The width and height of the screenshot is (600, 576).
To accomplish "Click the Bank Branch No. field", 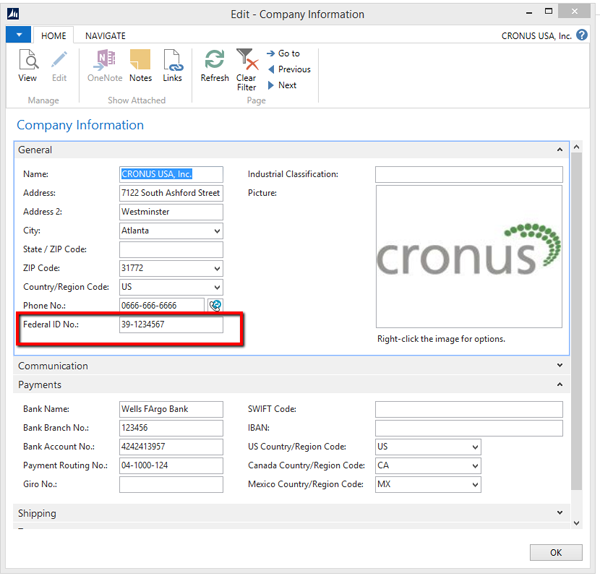I will pos(171,428).
